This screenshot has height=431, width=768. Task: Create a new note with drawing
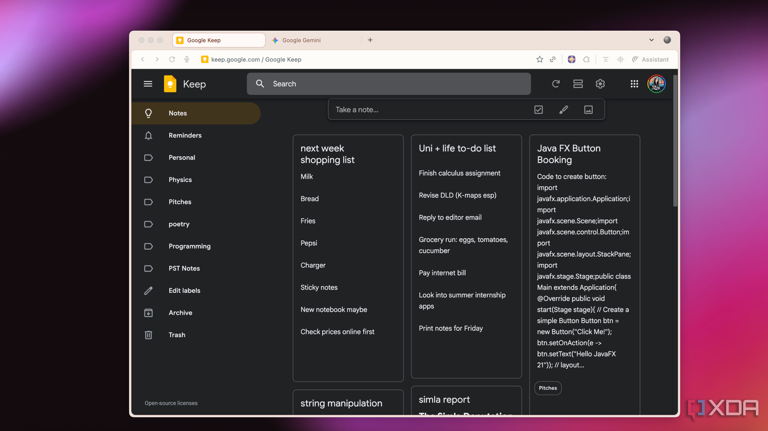point(563,110)
